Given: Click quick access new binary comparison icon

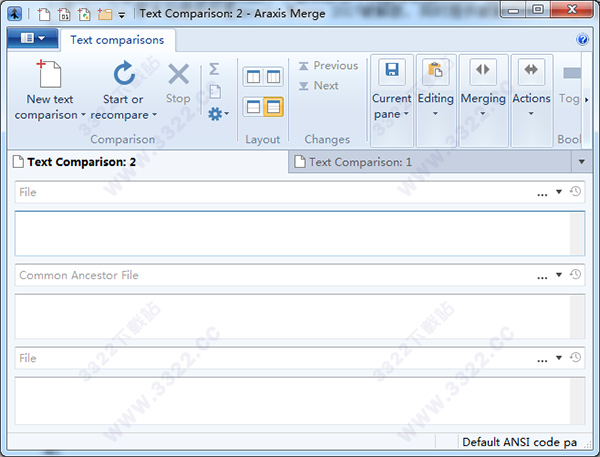Looking at the screenshot, I should pos(64,14).
